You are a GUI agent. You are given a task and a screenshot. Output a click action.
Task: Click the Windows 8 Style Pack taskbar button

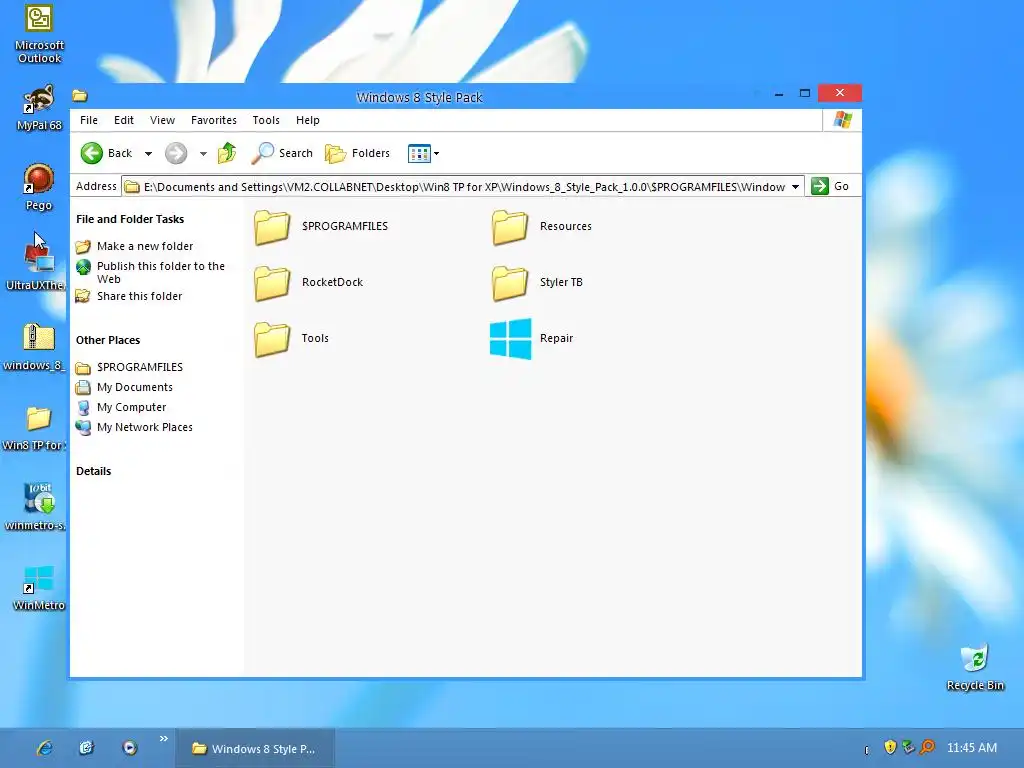(x=255, y=749)
